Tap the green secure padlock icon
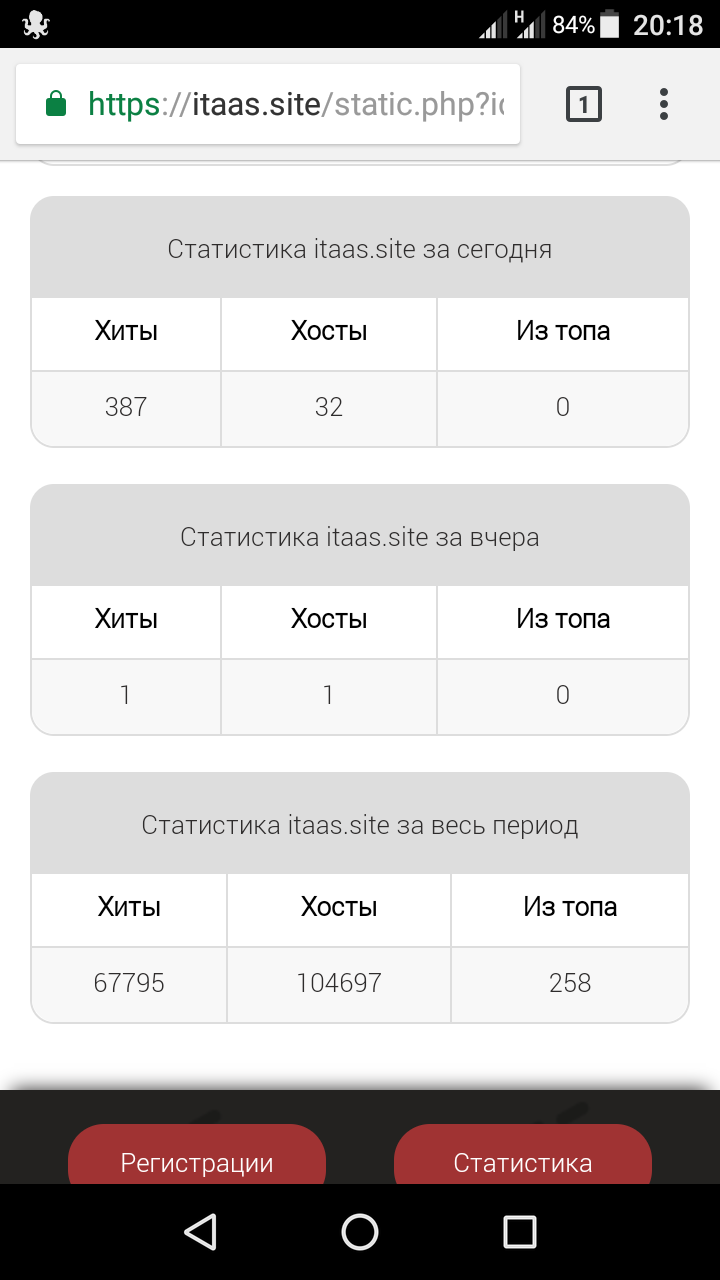Screen dimensions: 720x1280 coord(56,104)
